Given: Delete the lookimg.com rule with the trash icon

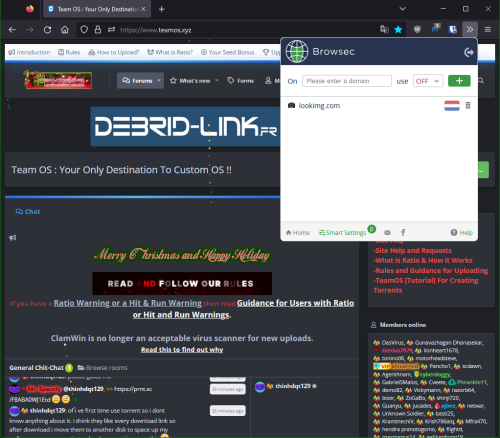Looking at the screenshot, I should [468, 105].
